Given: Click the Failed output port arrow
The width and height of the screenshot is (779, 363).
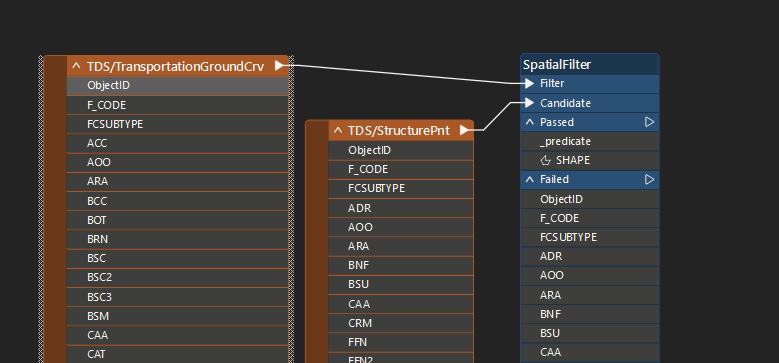Looking at the screenshot, I should [x=649, y=179].
